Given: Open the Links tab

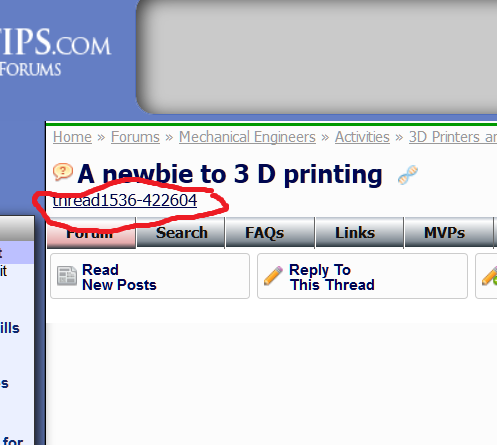Looking at the screenshot, I should (360, 233).
